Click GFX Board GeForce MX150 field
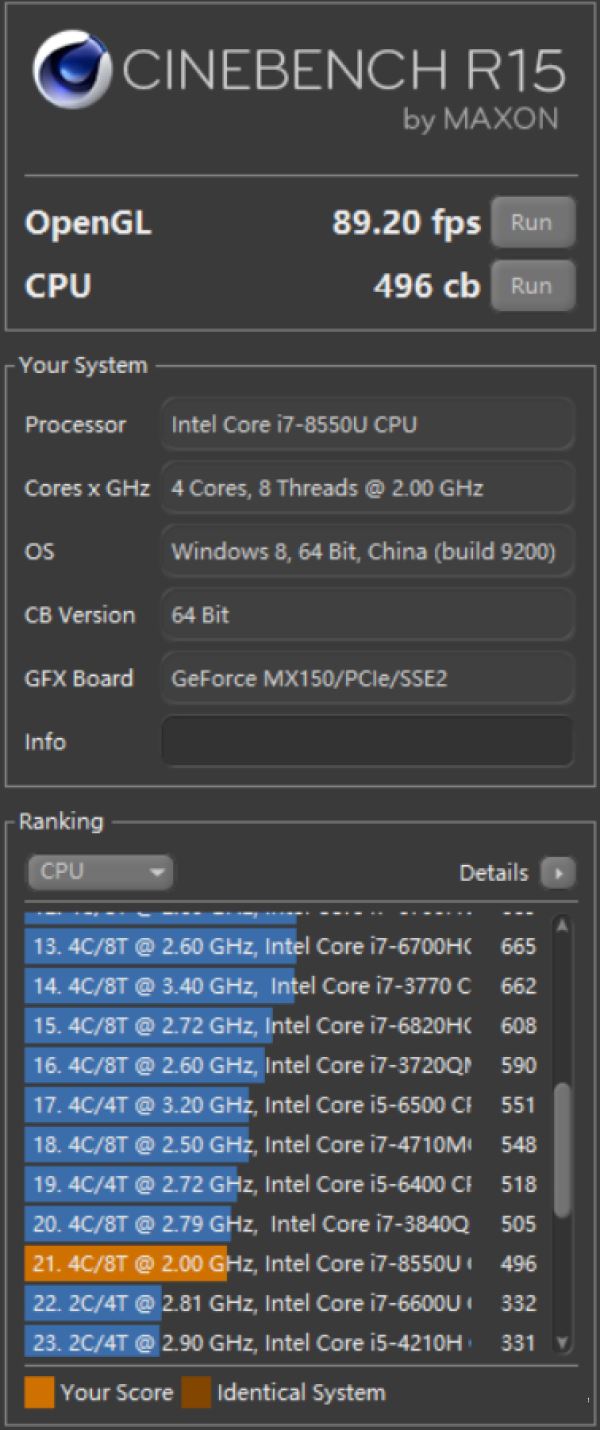This screenshot has width=600, height=1430. pos(368,678)
